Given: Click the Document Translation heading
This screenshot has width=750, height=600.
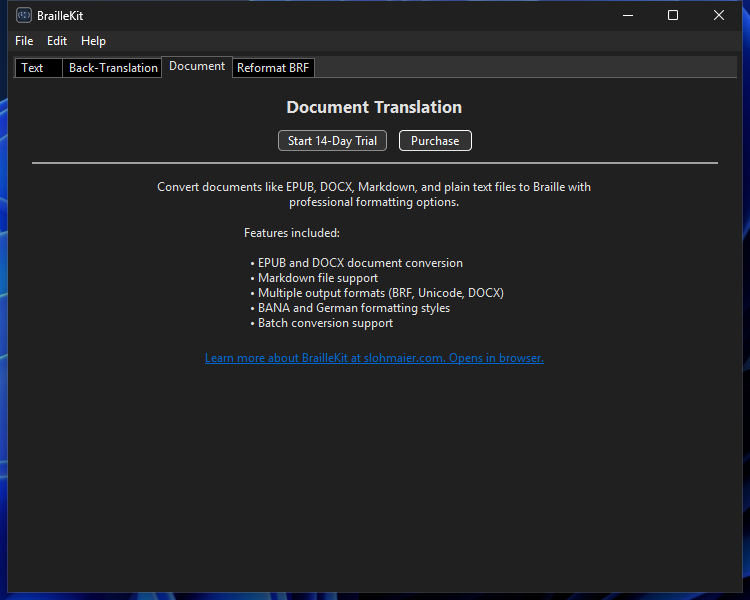Looking at the screenshot, I should click(374, 107).
